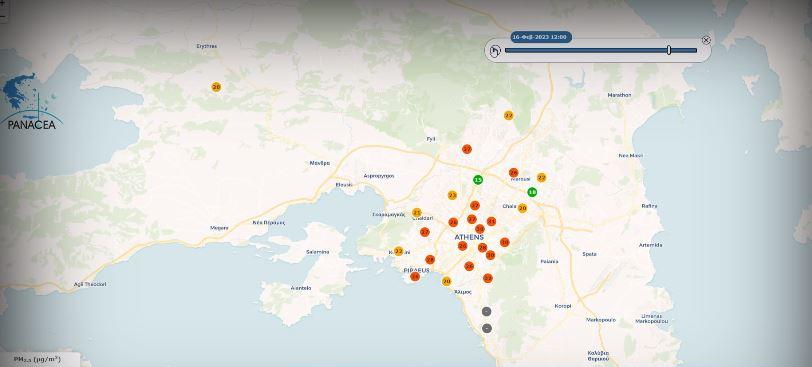
Task: Click the Koropi place label
Action: 563,306
